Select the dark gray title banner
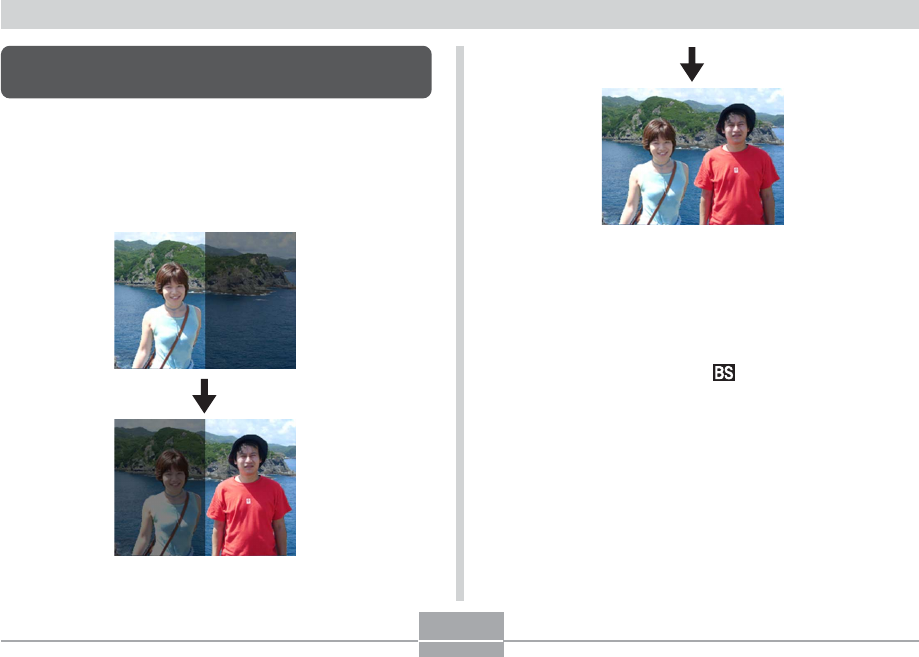The width and height of the screenshot is (919, 657). (216, 72)
